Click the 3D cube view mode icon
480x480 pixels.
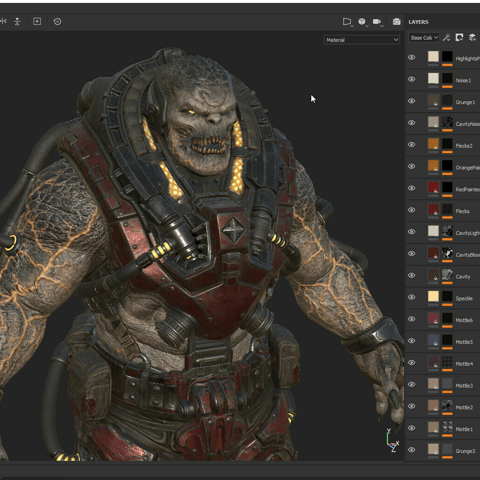(x=363, y=22)
